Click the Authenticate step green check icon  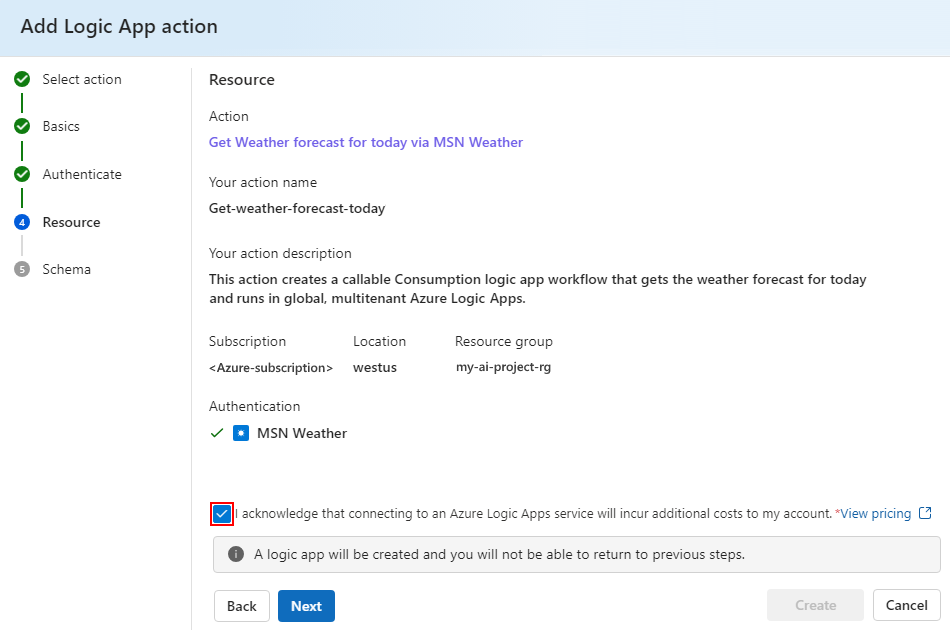pos(22,174)
